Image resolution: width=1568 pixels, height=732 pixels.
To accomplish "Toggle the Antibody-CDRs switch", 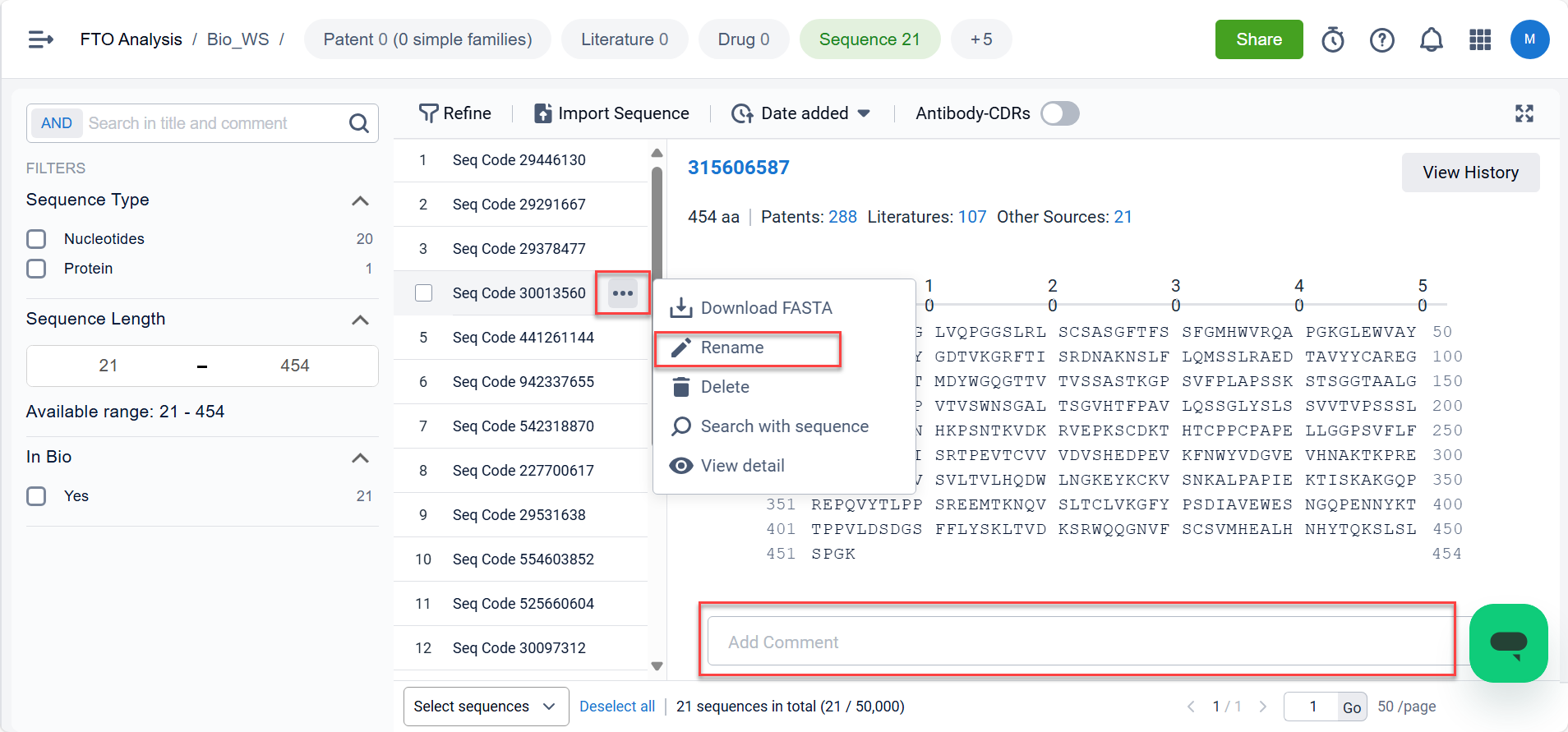I will 1059,113.
